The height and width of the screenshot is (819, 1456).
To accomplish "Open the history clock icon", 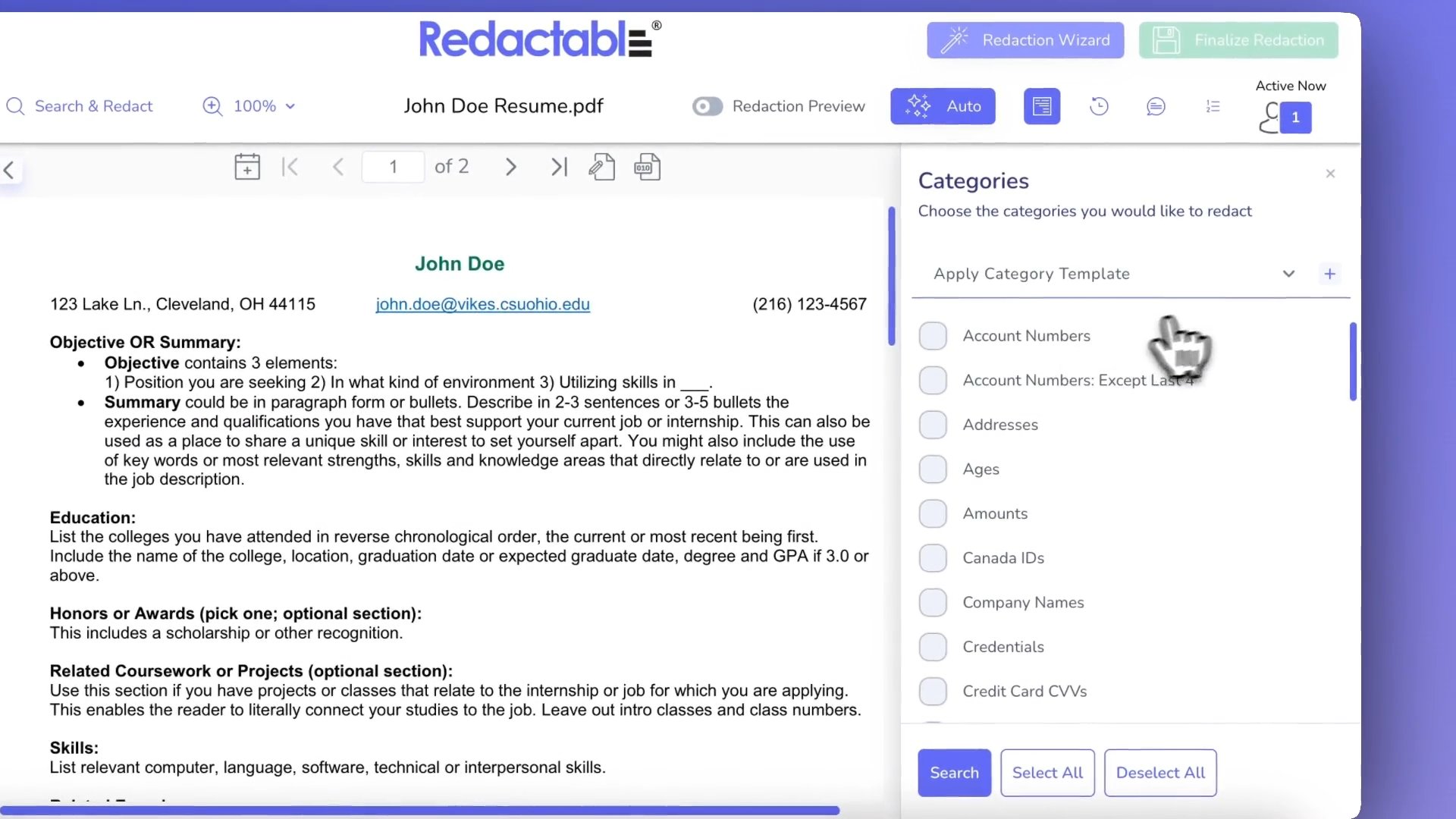I will (x=1099, y=106).
